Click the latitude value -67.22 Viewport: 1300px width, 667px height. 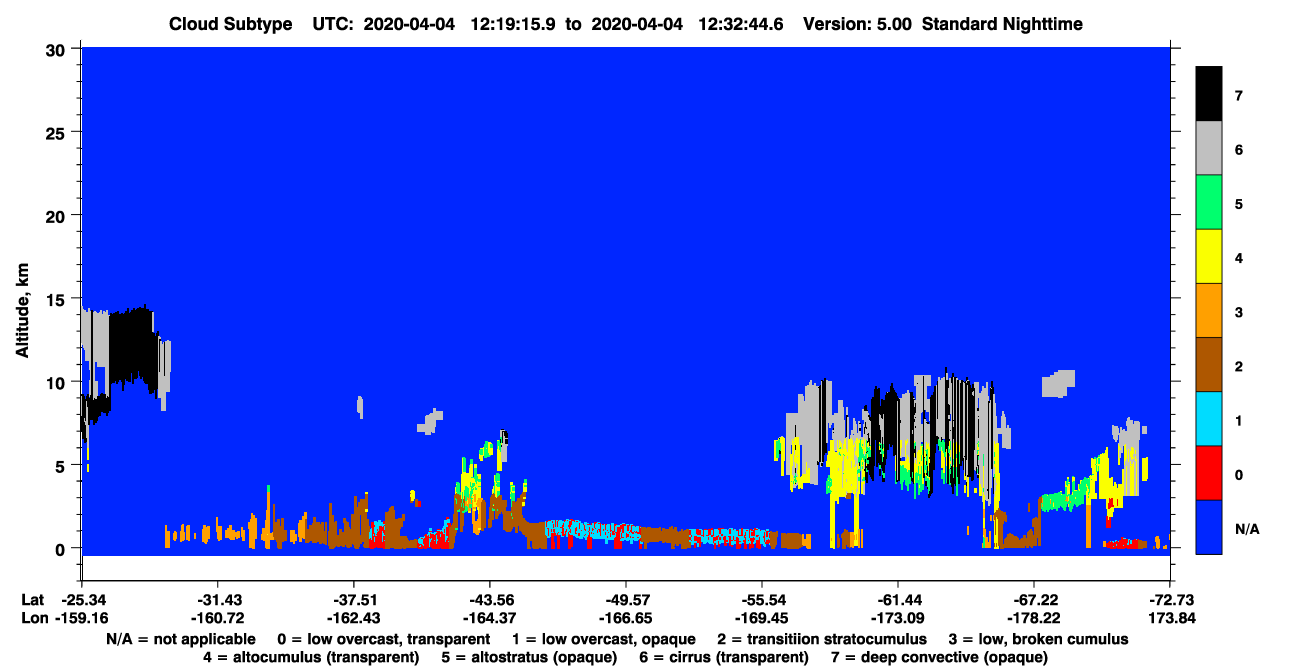pos(1034,599)
